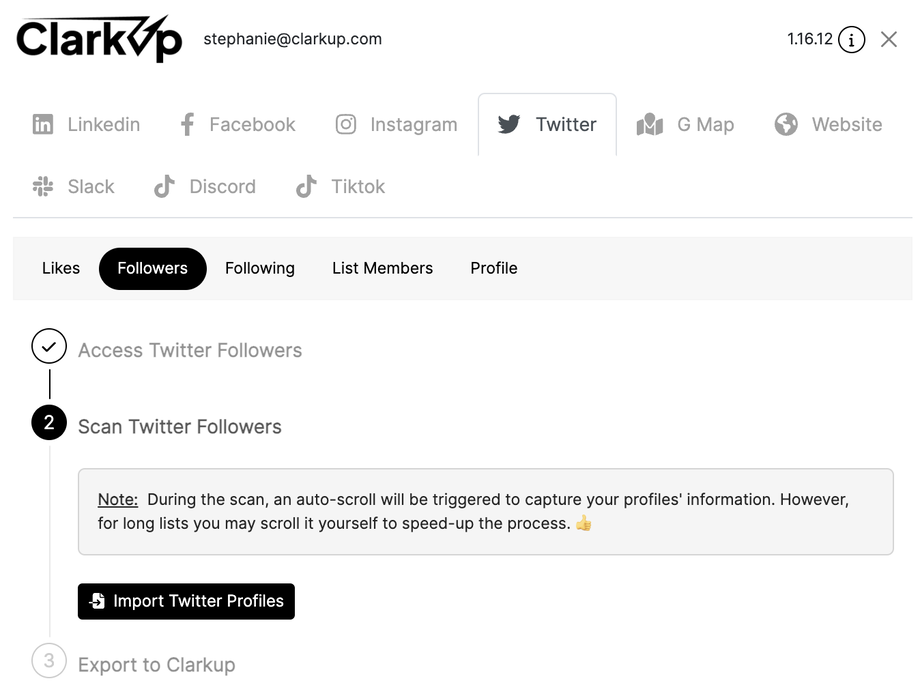
Task: Open the Website globe icon
Action: coord(786,125)
